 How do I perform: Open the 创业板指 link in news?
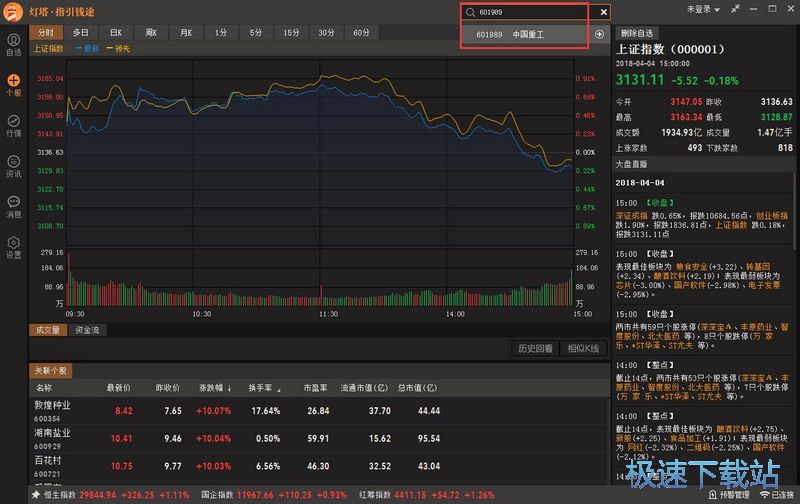tap(772, 216)
